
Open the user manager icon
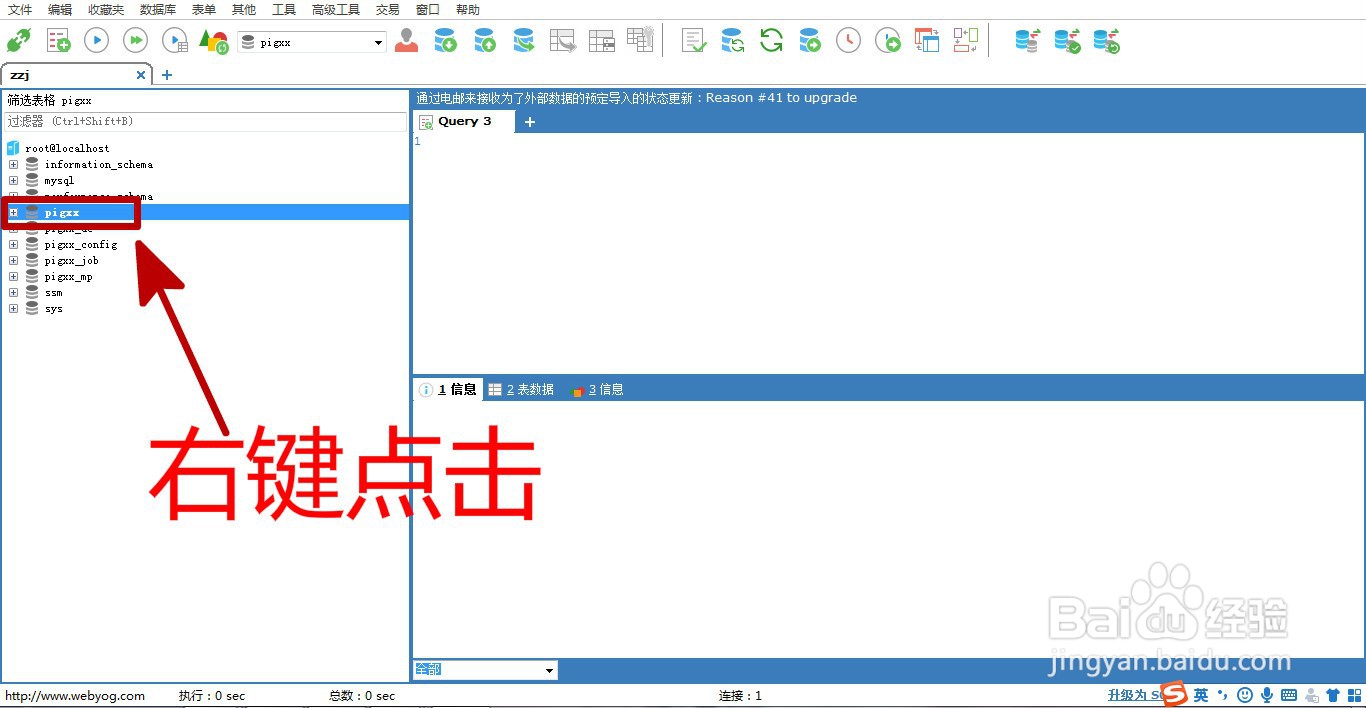click(x=405, y=40)
